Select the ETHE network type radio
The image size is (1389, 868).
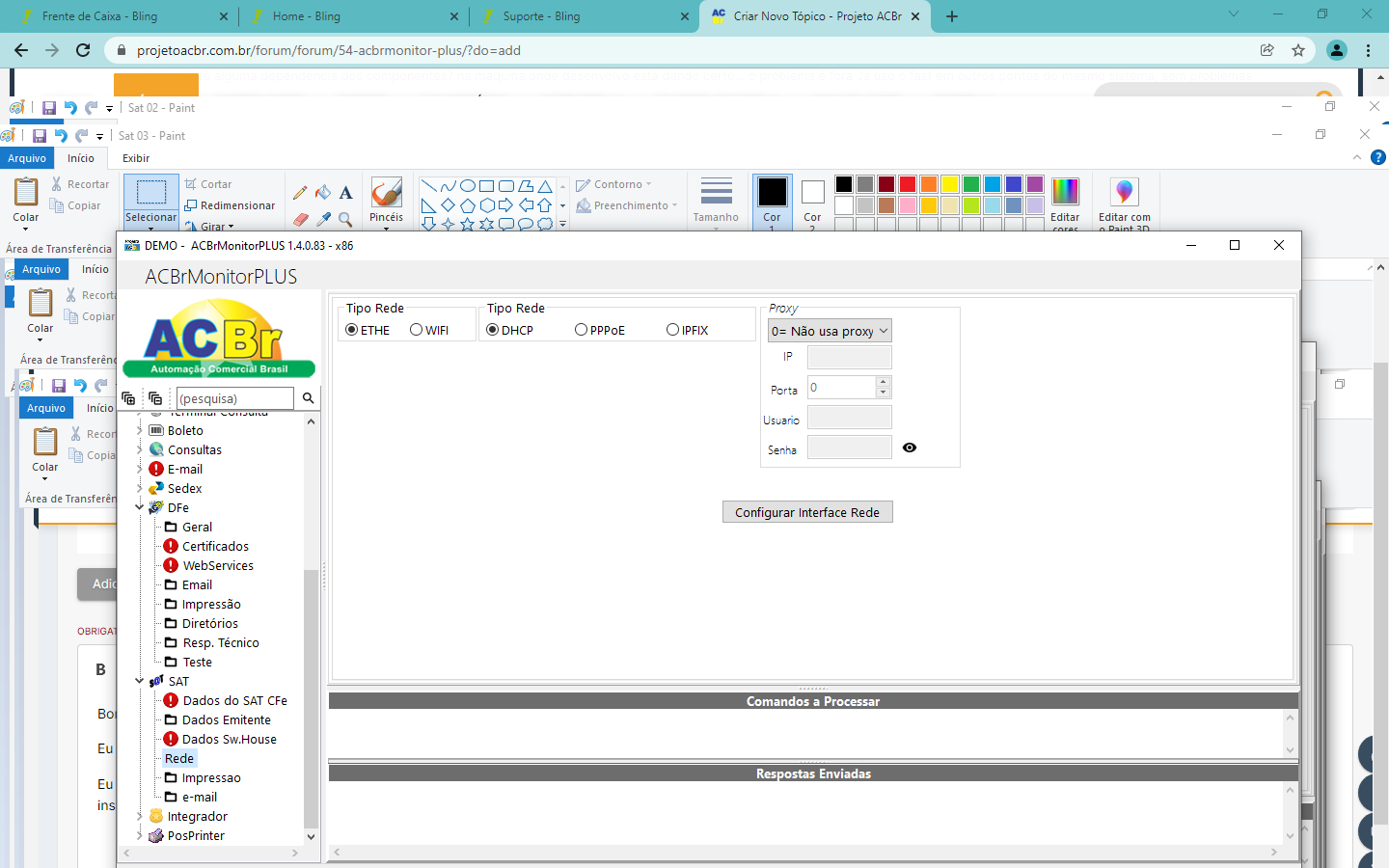pos(352,330)
